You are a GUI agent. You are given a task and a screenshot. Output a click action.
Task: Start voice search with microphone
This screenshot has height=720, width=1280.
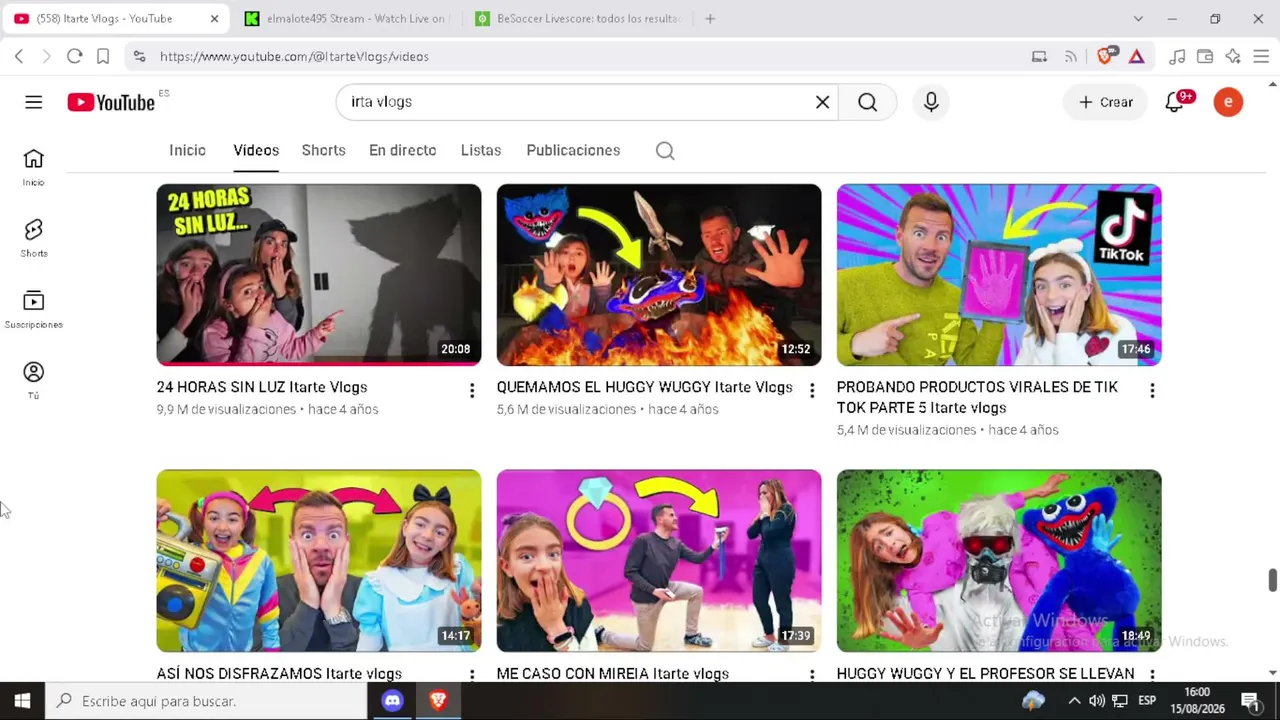[x=931, y=102]
